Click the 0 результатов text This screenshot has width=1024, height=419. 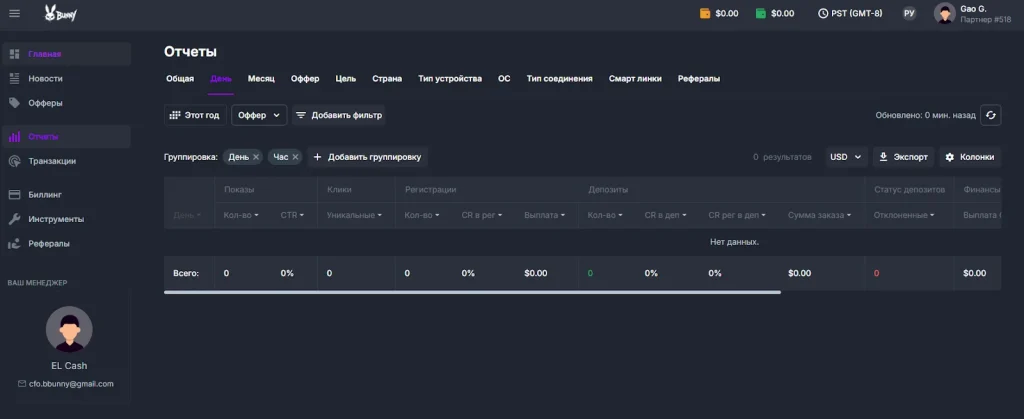(782, 157)
